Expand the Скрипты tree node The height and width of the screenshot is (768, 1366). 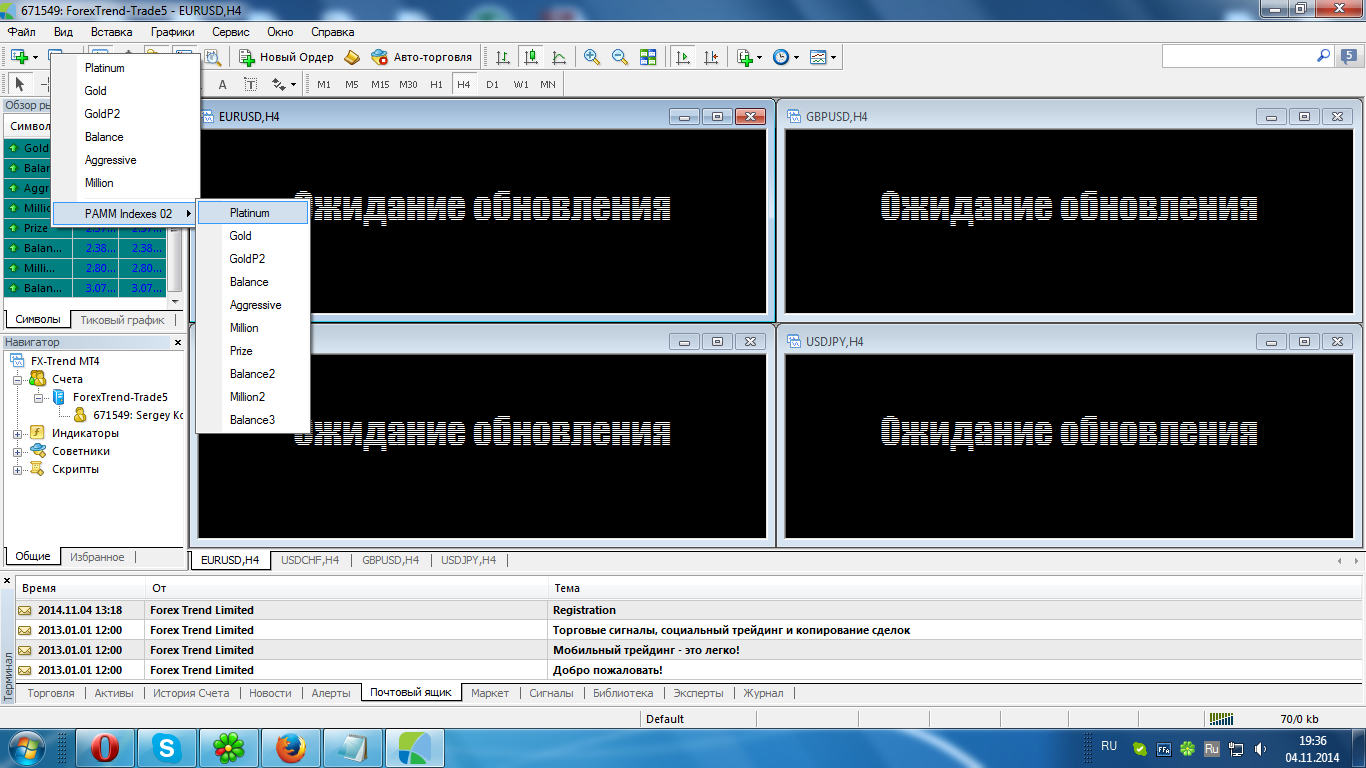coord(18,469)
